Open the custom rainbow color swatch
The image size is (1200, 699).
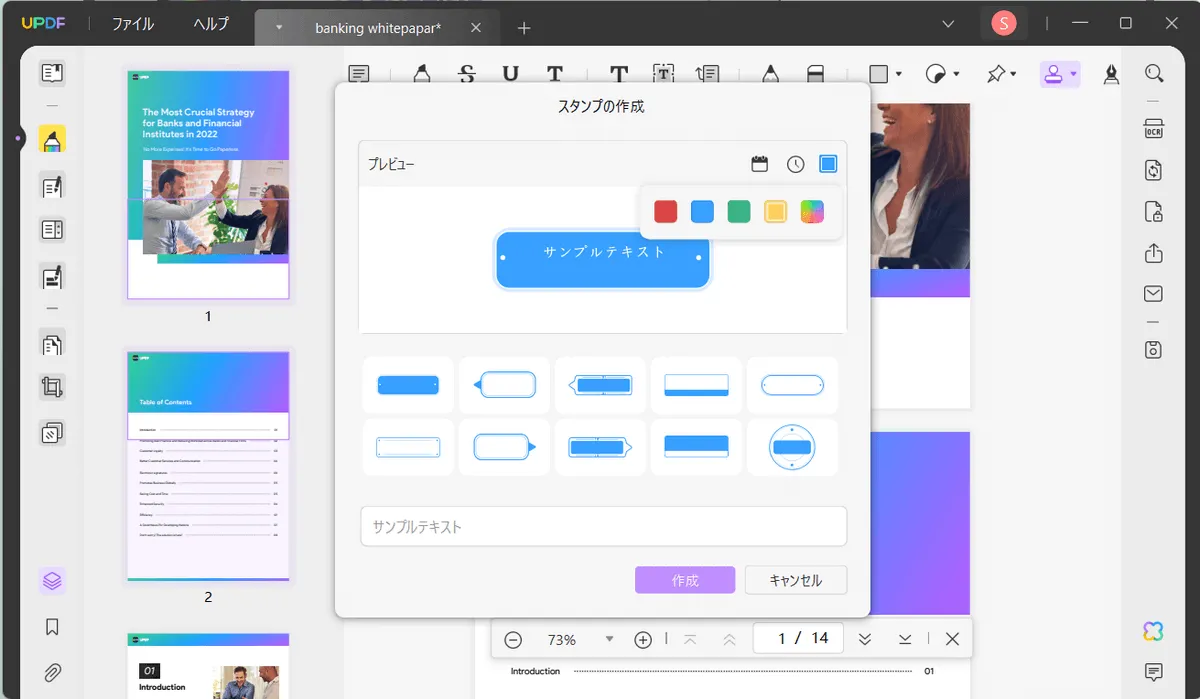click(x=812, y=211)
